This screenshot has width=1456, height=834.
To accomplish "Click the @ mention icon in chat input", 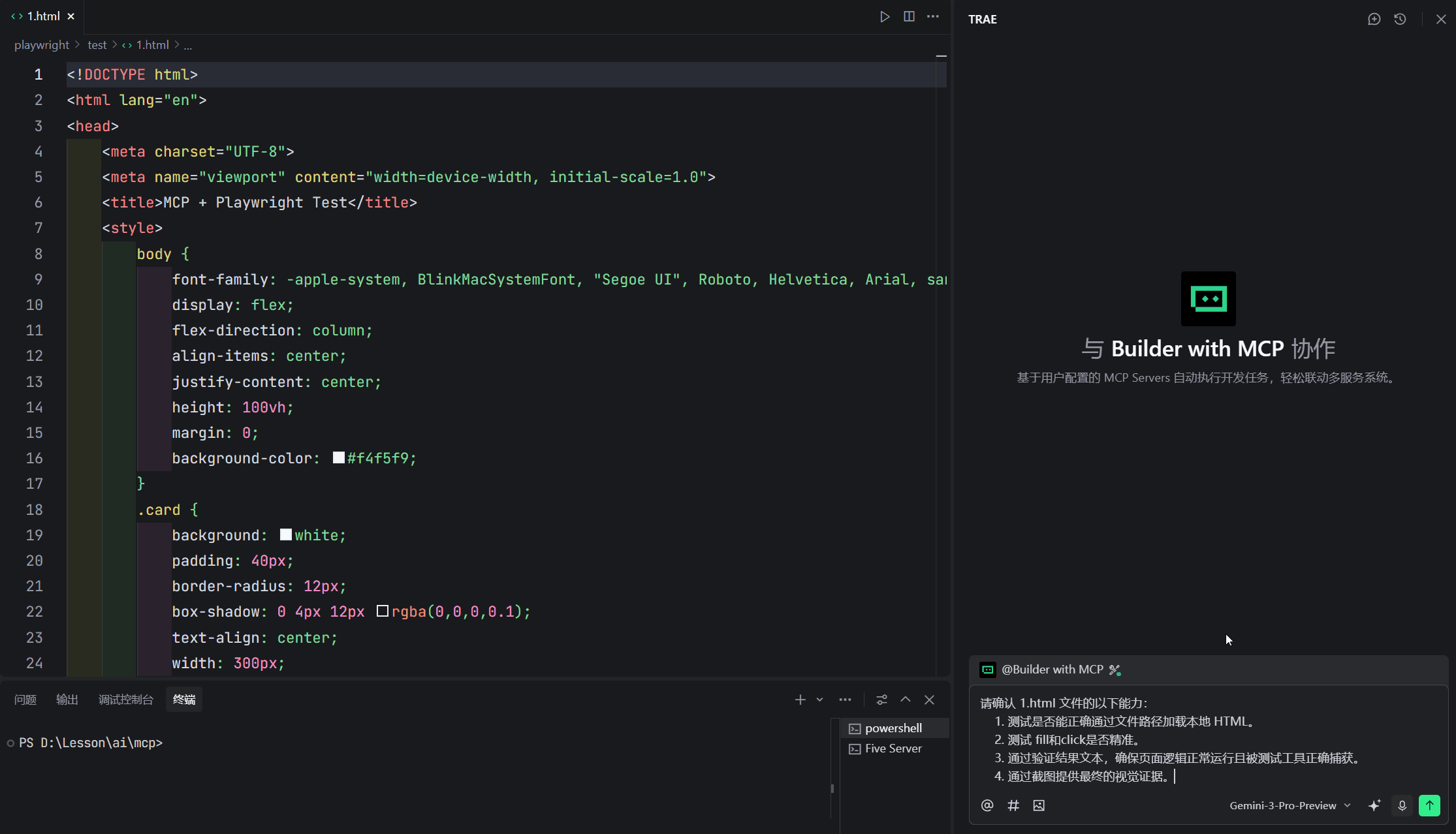I will [x=987, y=805].
